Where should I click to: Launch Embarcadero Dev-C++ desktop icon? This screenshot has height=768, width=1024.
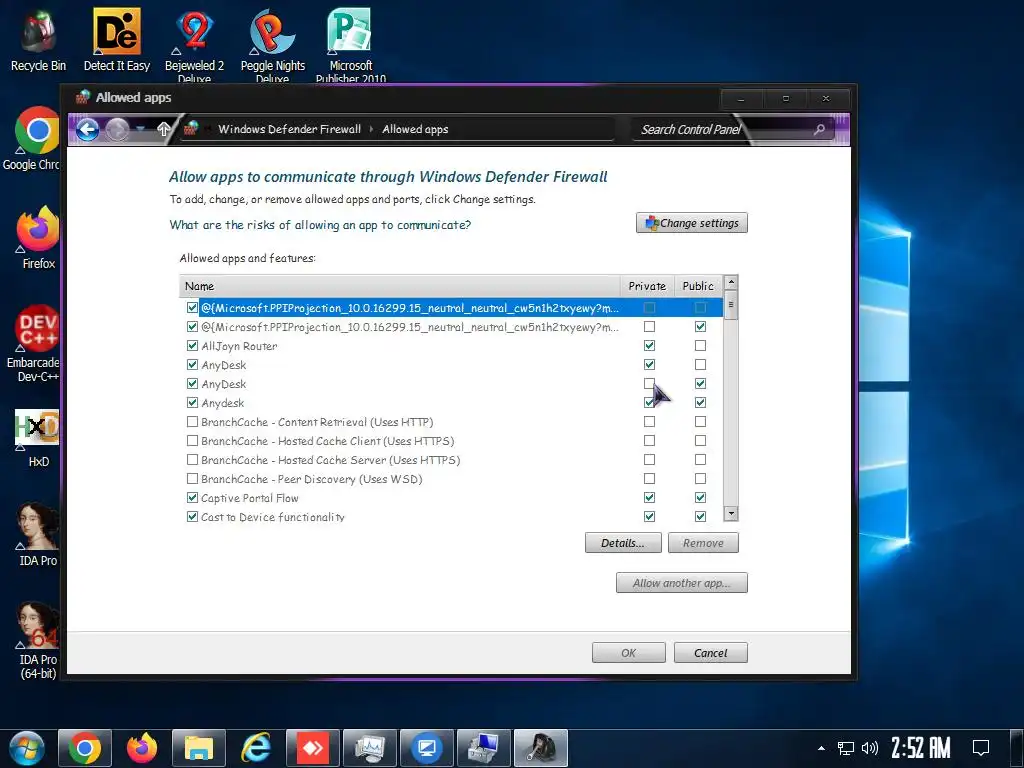tap(33, 344)
